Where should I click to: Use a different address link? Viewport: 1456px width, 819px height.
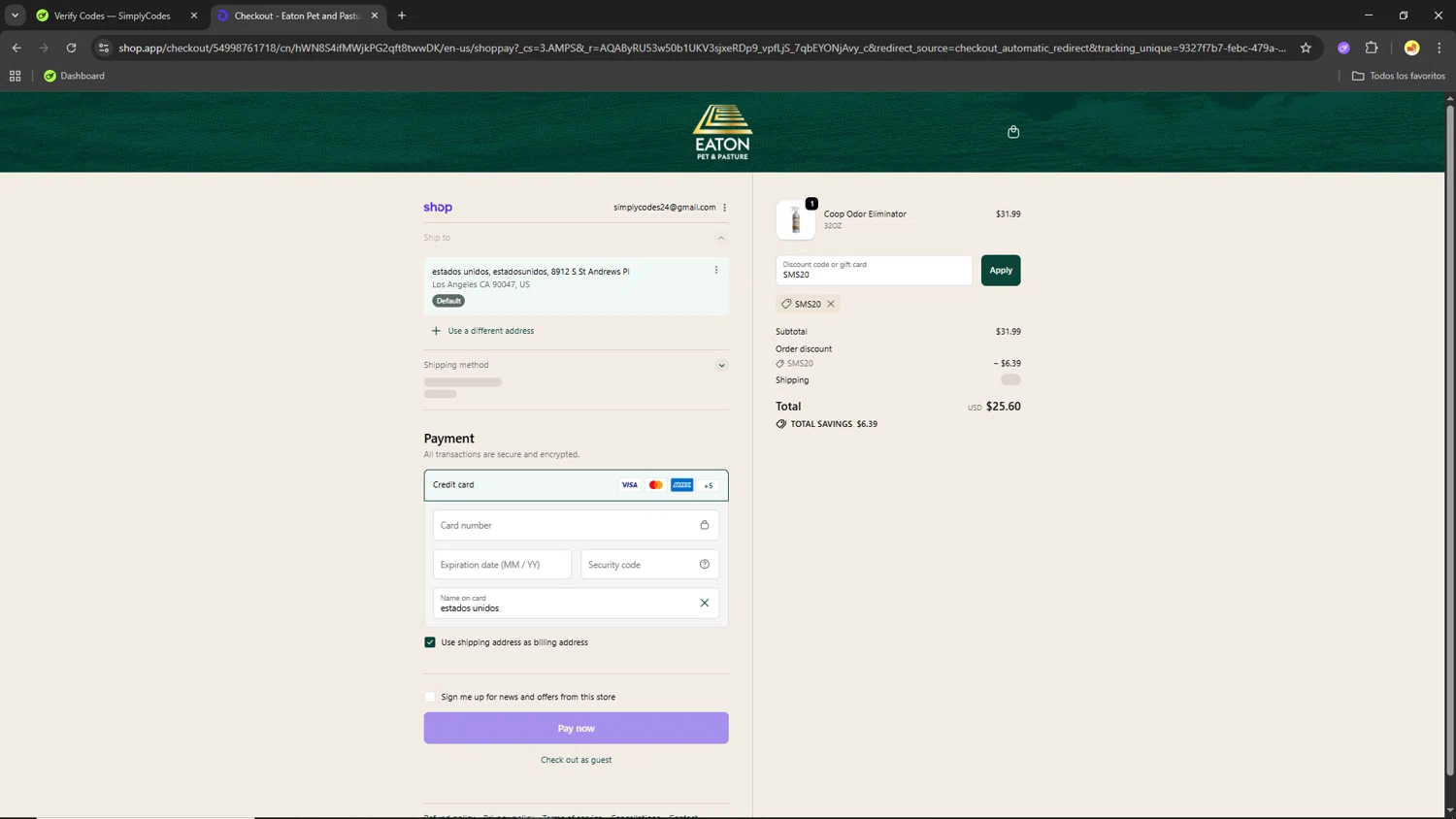point(491,331)
